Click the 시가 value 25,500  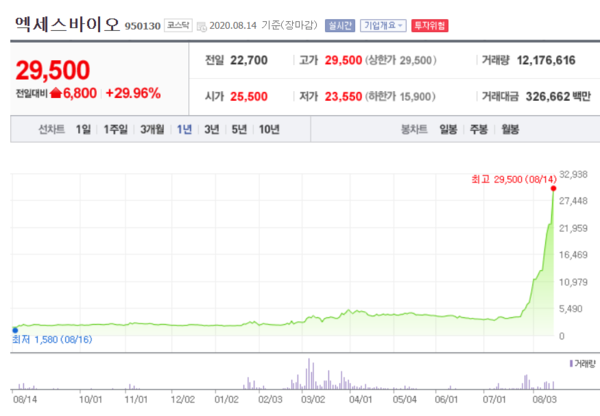[x=249, y=96]
